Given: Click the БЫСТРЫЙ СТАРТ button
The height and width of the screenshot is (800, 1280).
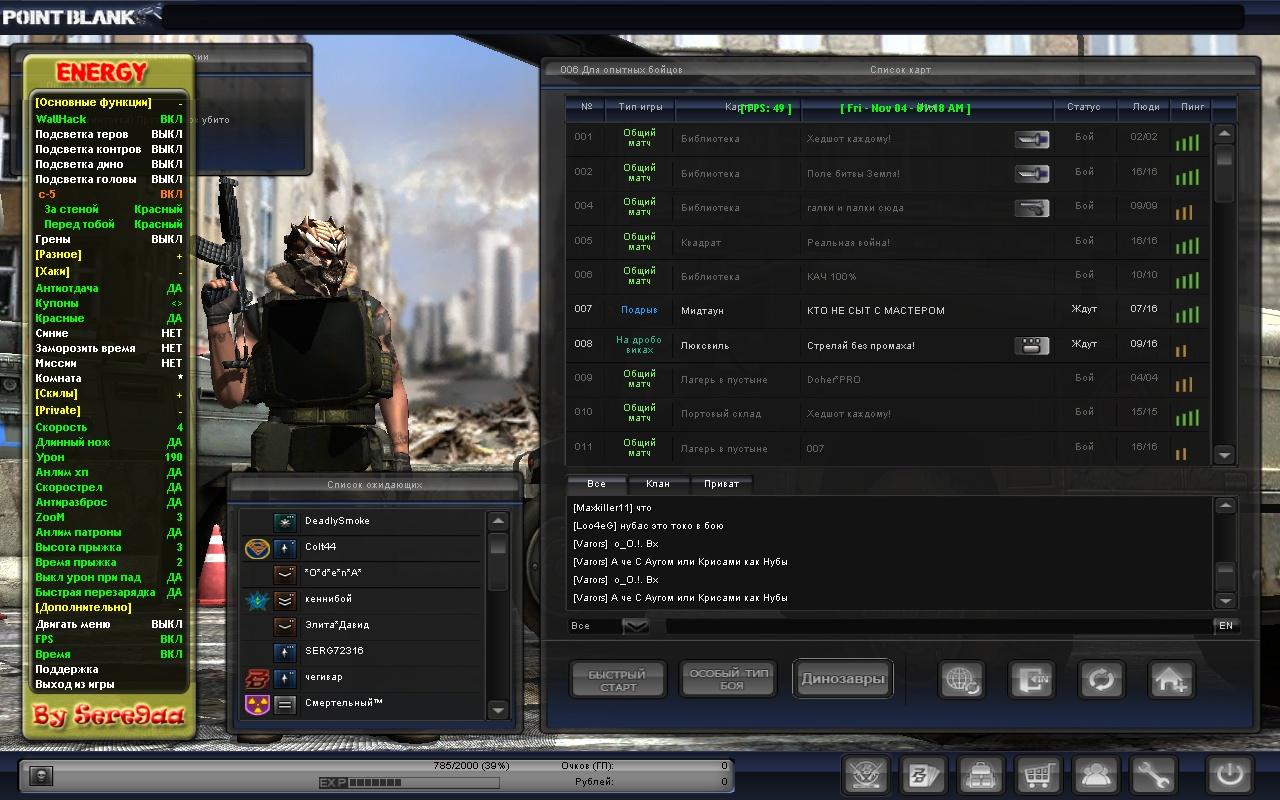Looking at the screenshot, I should [618, 681].
